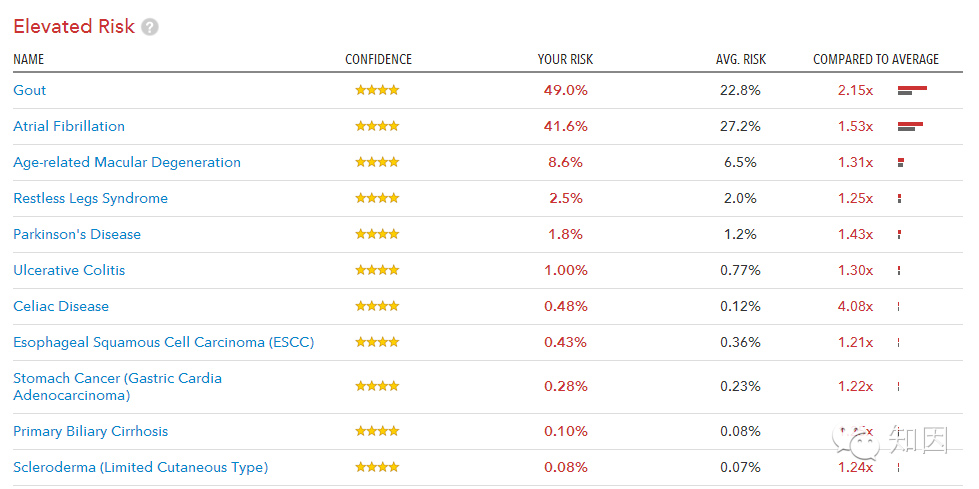This screenshot has width=979, height=489.
Task: Click the Celiac Disease confidence stars
Action: 377,306
